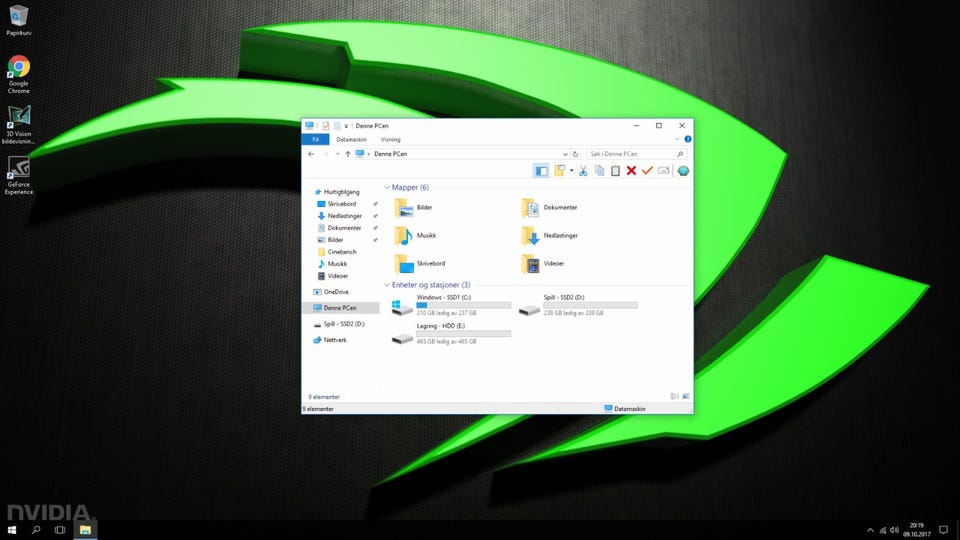
Task: Open the Bilder folder in Mapper
Action: [413, 208]
